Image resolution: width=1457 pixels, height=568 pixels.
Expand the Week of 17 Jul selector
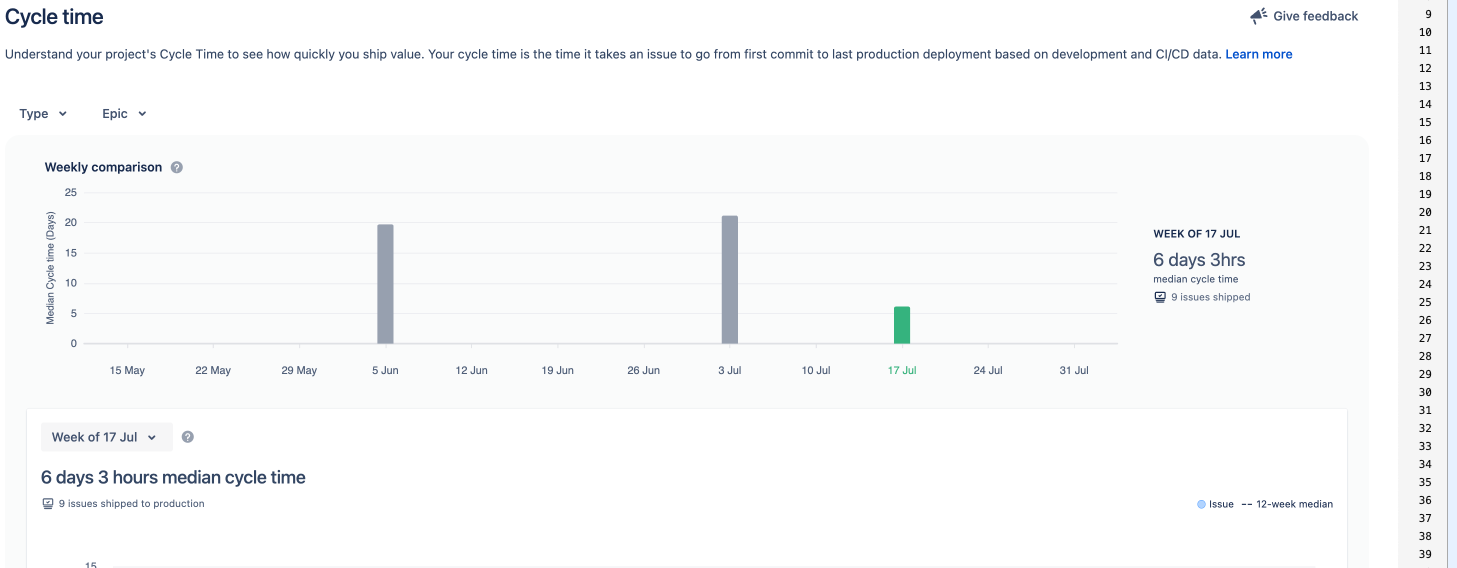pos(106,437)
